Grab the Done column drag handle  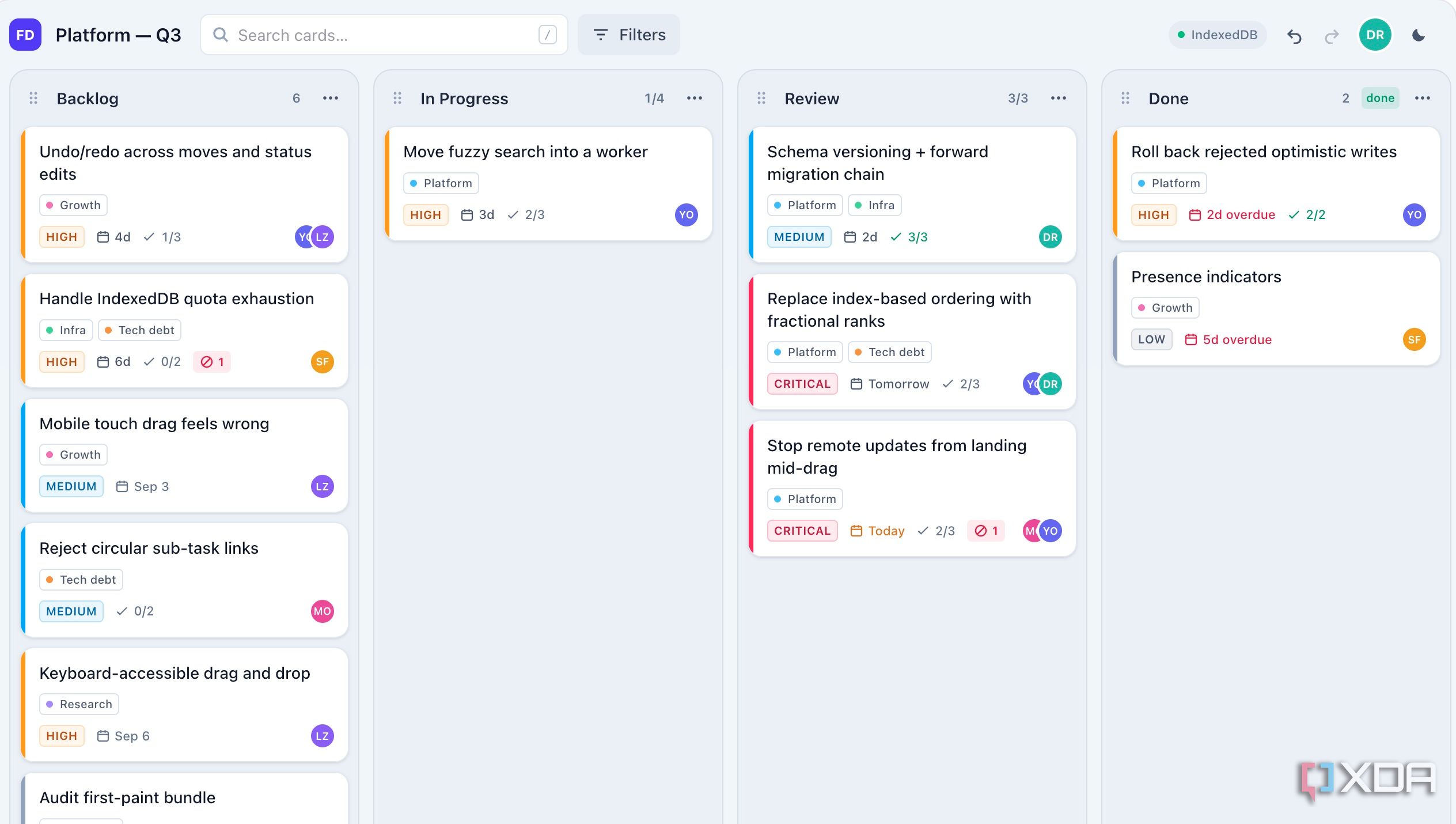(x=1125, y=99)
